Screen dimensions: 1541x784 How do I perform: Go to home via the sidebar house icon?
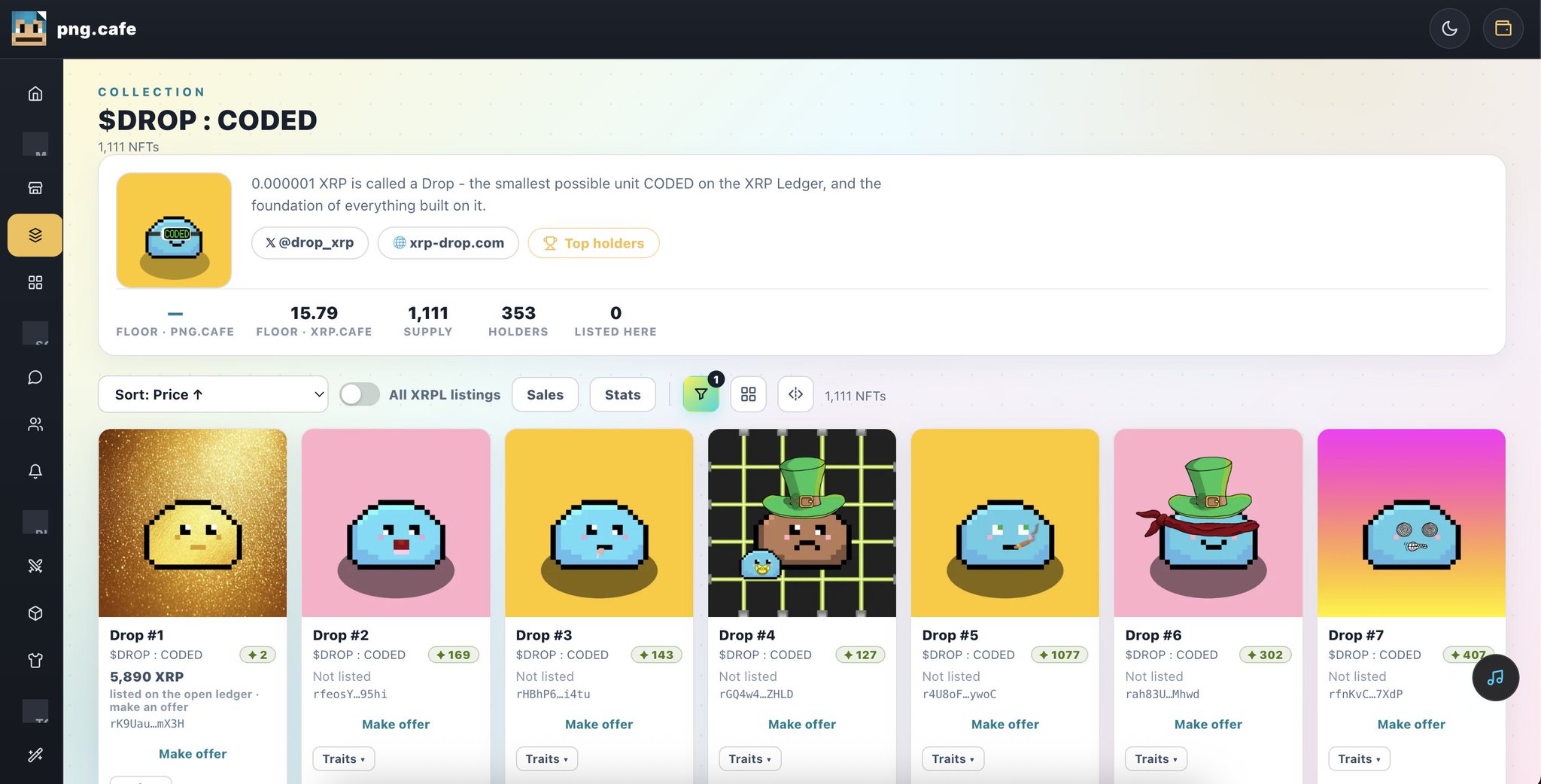tap(35, 93)
